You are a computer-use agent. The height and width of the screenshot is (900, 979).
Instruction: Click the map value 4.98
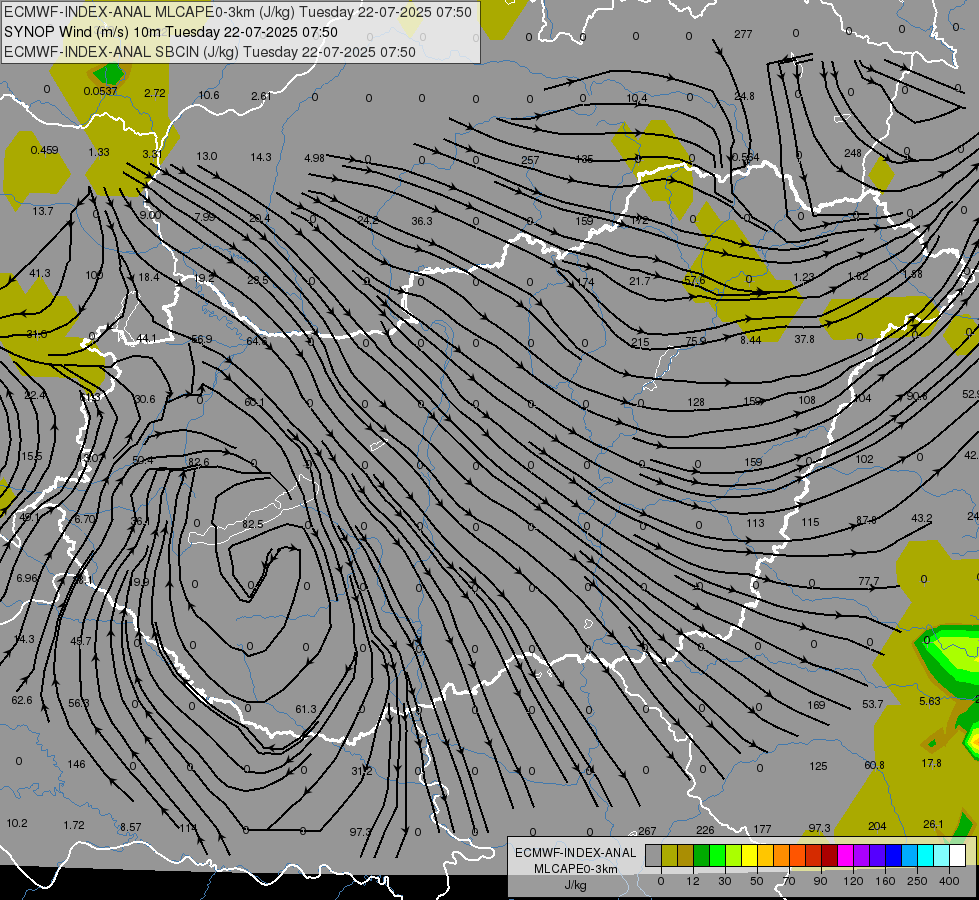314,158
